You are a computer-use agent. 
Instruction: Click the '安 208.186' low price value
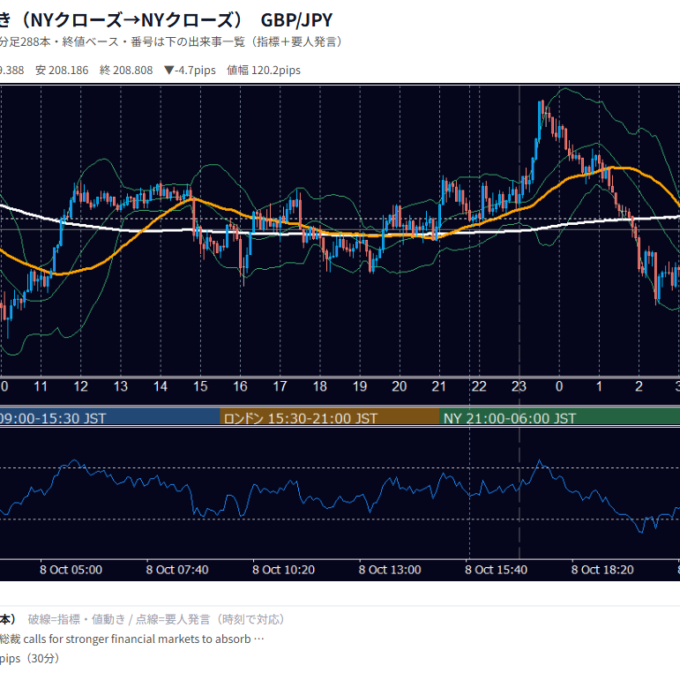(62, 70)
